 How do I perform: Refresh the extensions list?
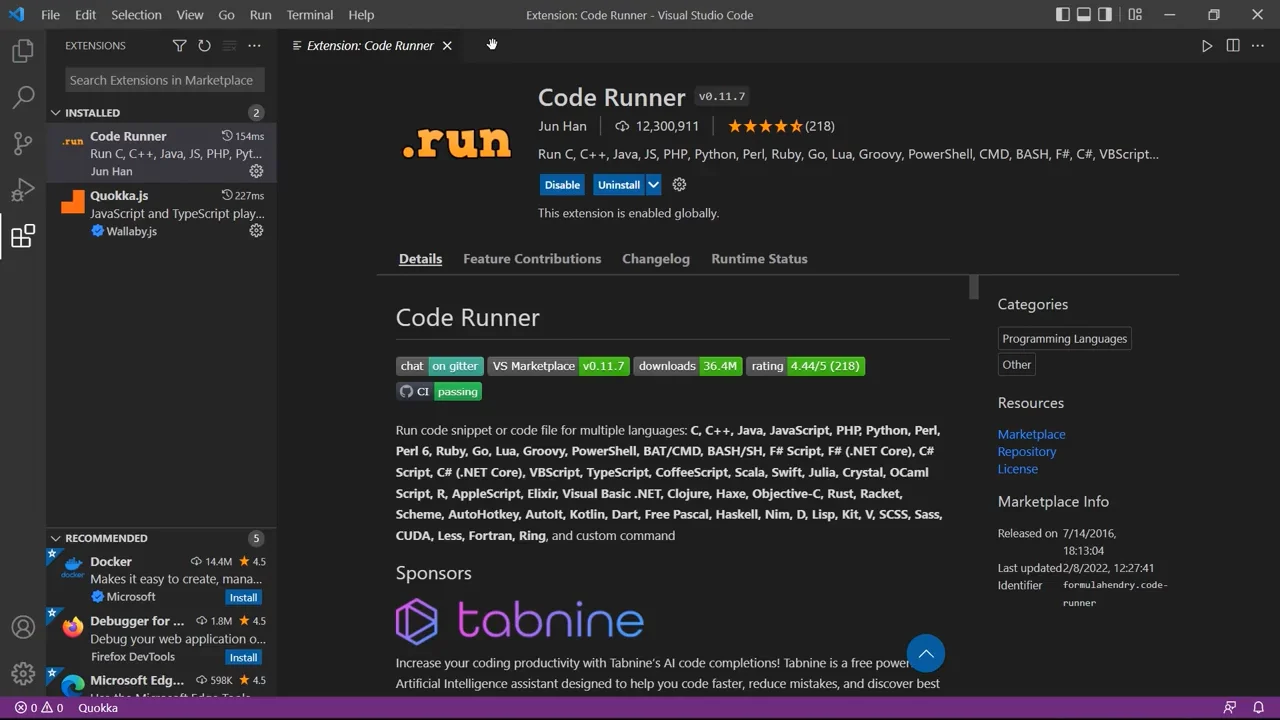point(204,46)
